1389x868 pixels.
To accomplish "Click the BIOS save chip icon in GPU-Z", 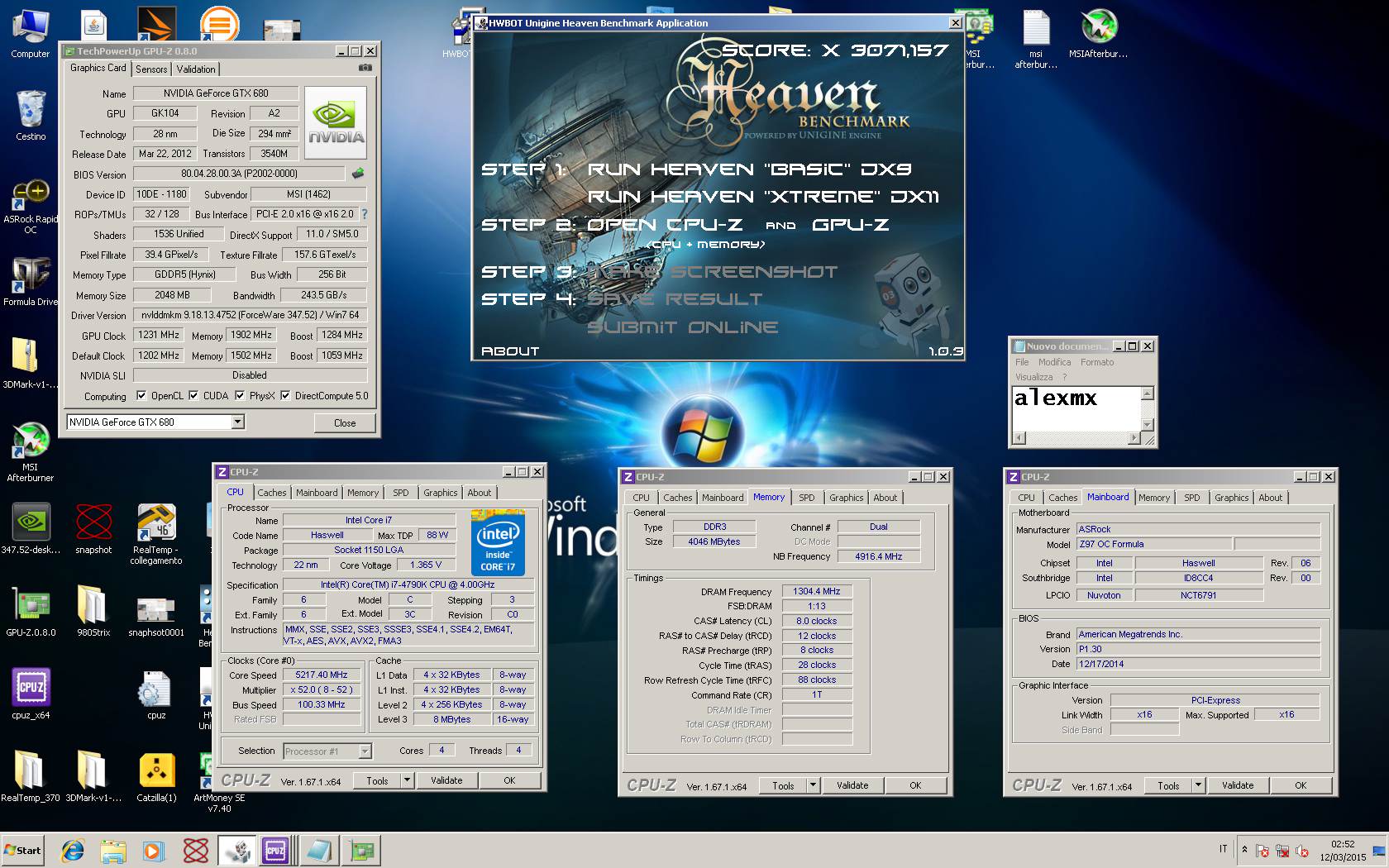I will point(357,174).
